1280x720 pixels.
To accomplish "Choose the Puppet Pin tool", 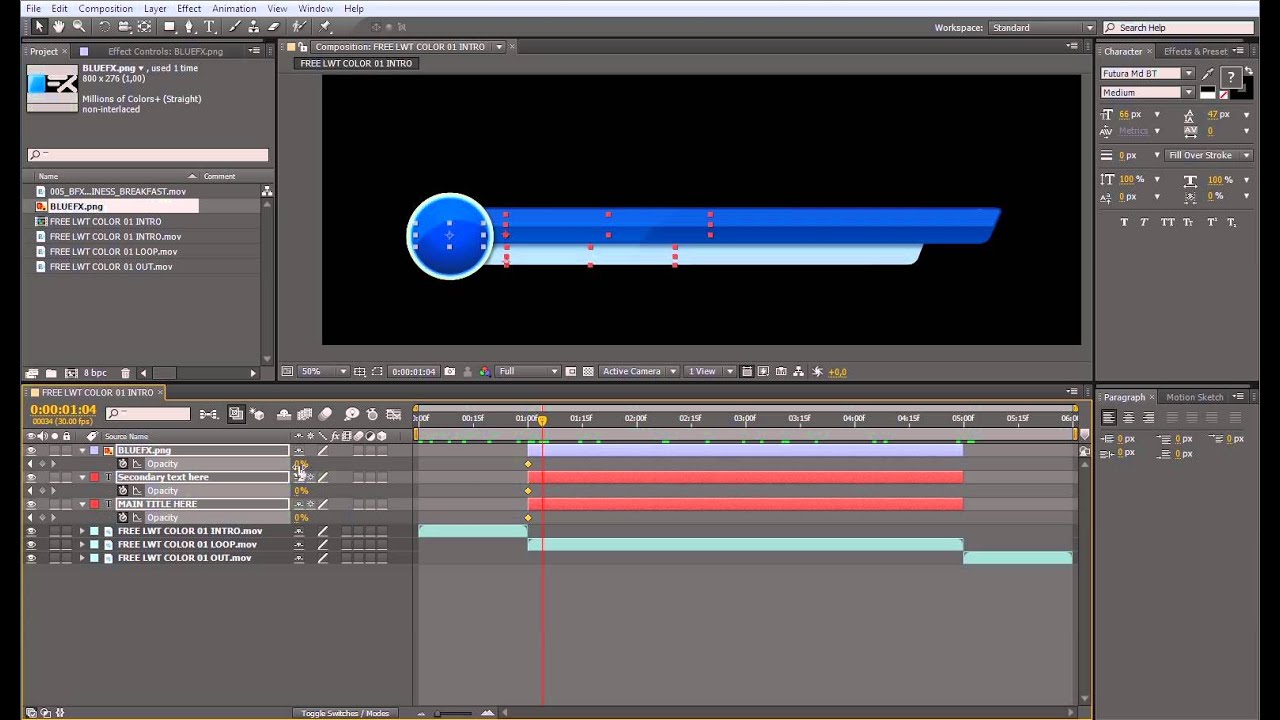I will [x=325, y=27].
